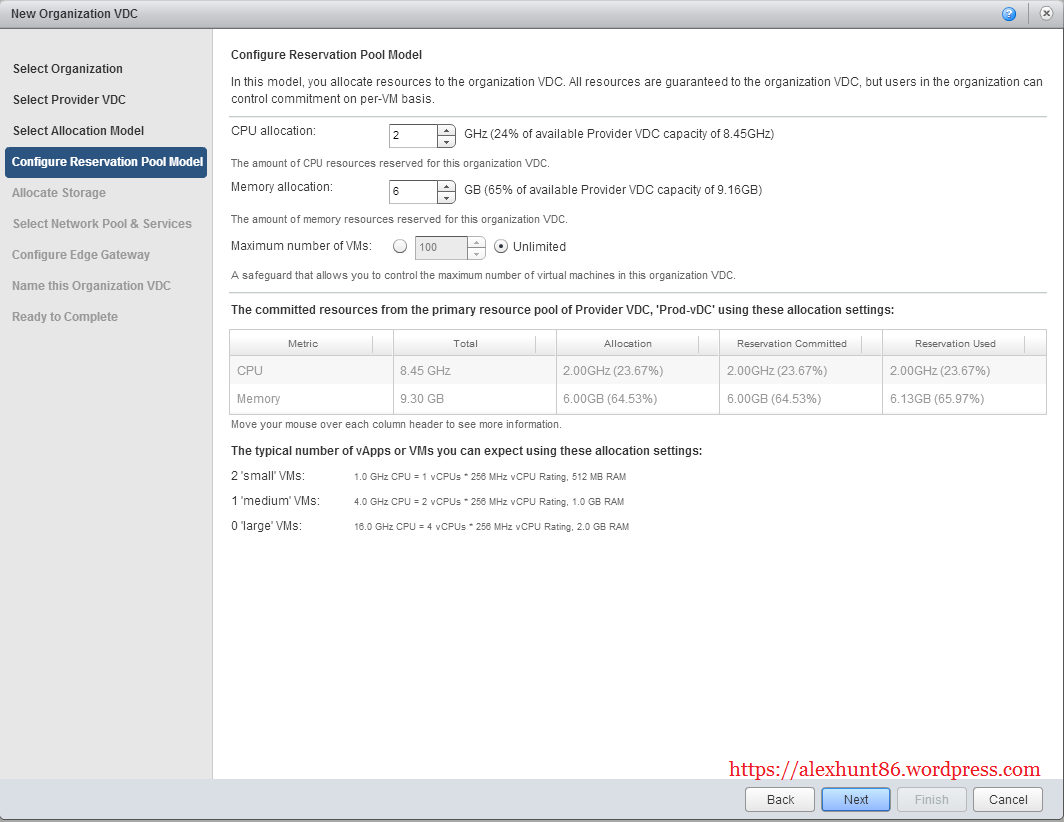The height and width of the screenshot is (822, 1064).
Task: Go to Select Organization step
Action: click(x=68, y=69)
